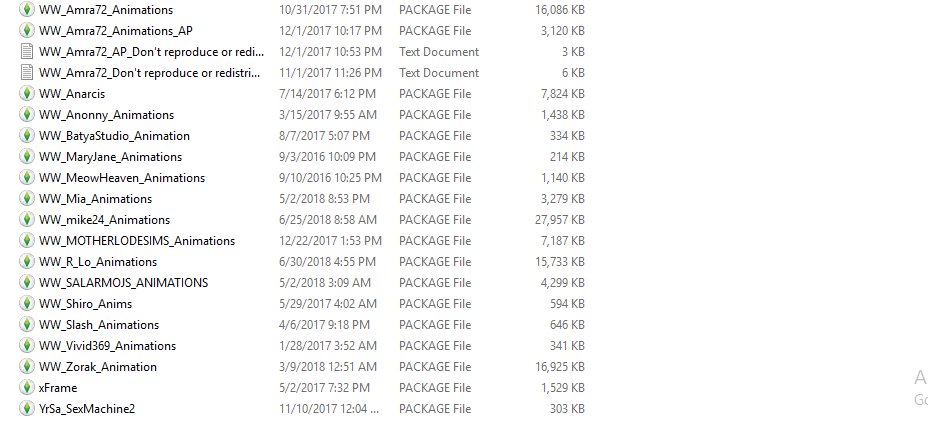Click the WW_mike24_Animations file icon
Viewport: 928px width, 427px height.
click(x=27, y=220)
